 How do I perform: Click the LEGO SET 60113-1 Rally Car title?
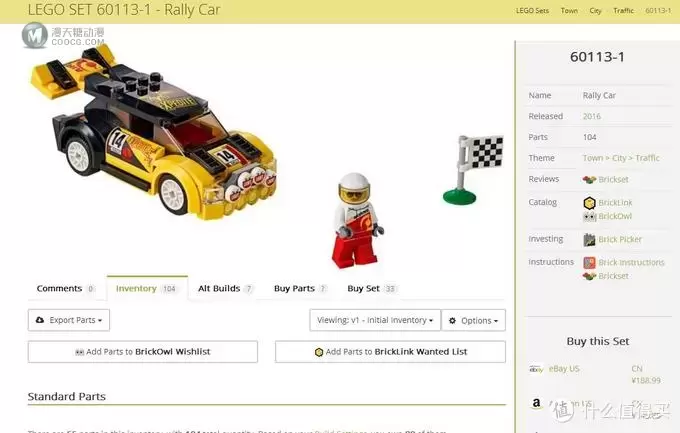[124, 10]
